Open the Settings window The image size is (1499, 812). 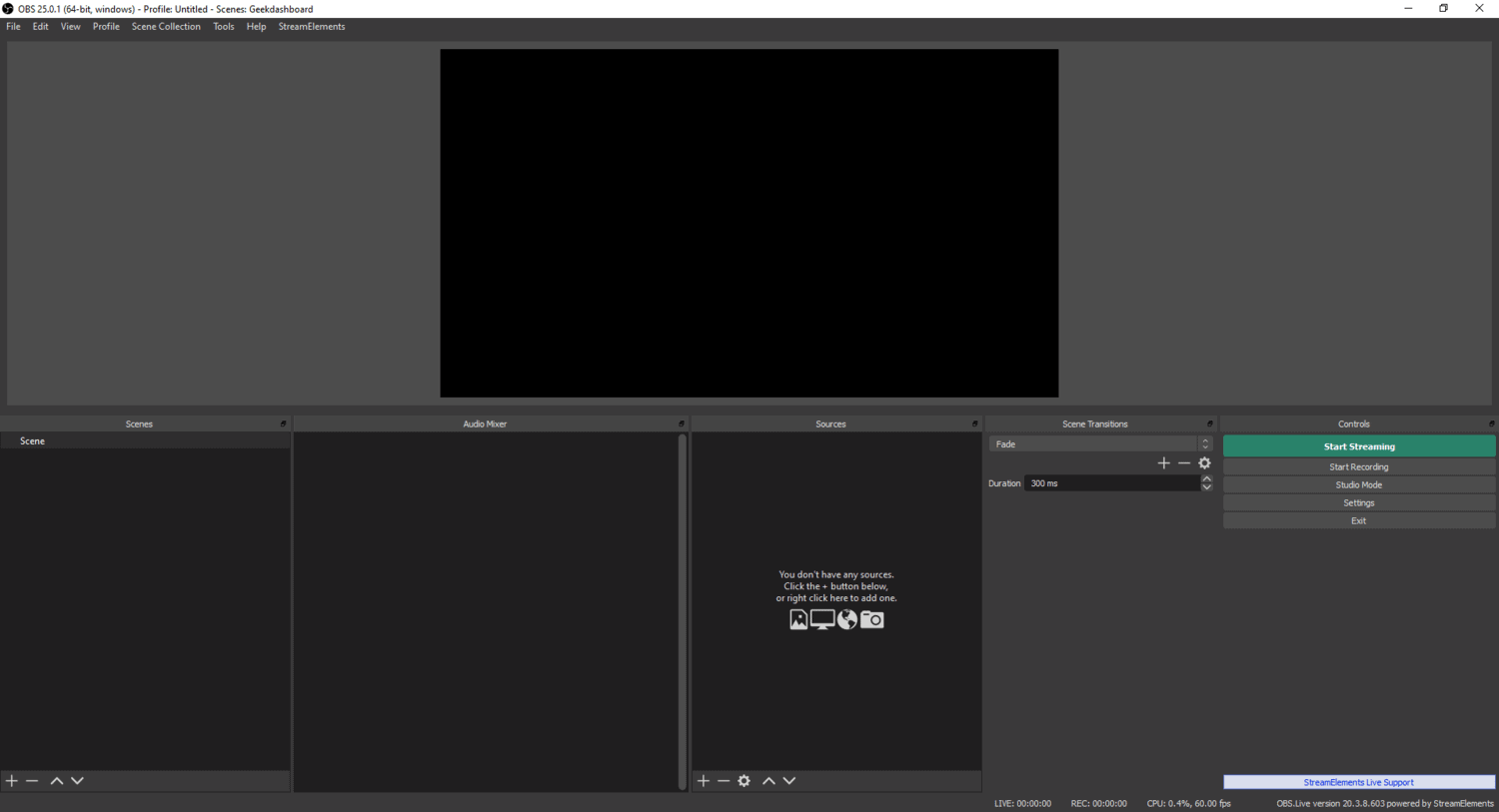click(x=1358, y=502)
